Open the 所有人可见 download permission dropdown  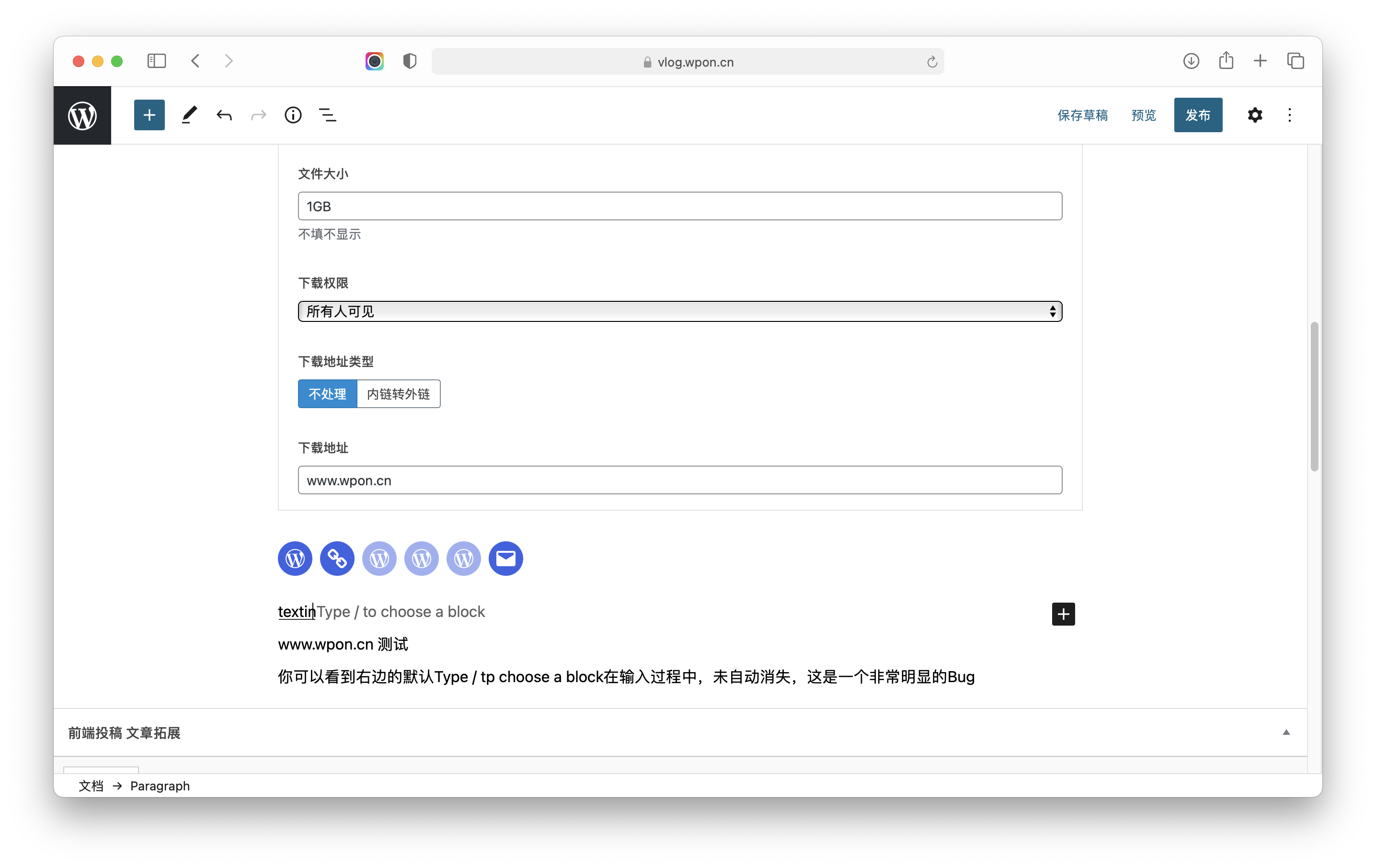point(680,311)
